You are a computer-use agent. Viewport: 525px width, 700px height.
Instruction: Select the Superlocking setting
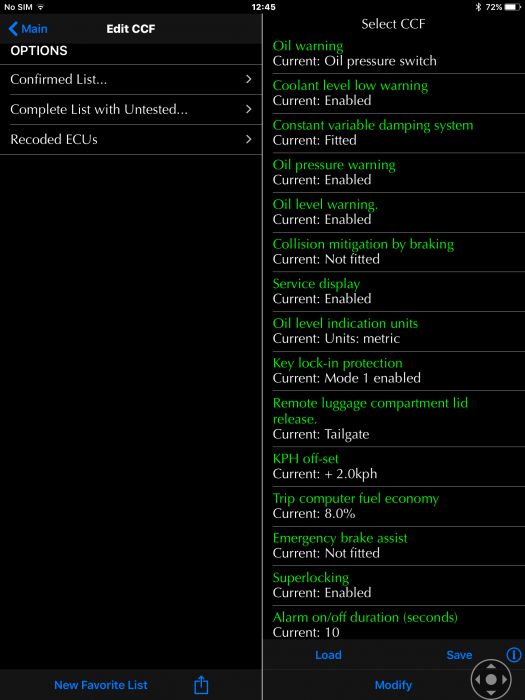399,585
